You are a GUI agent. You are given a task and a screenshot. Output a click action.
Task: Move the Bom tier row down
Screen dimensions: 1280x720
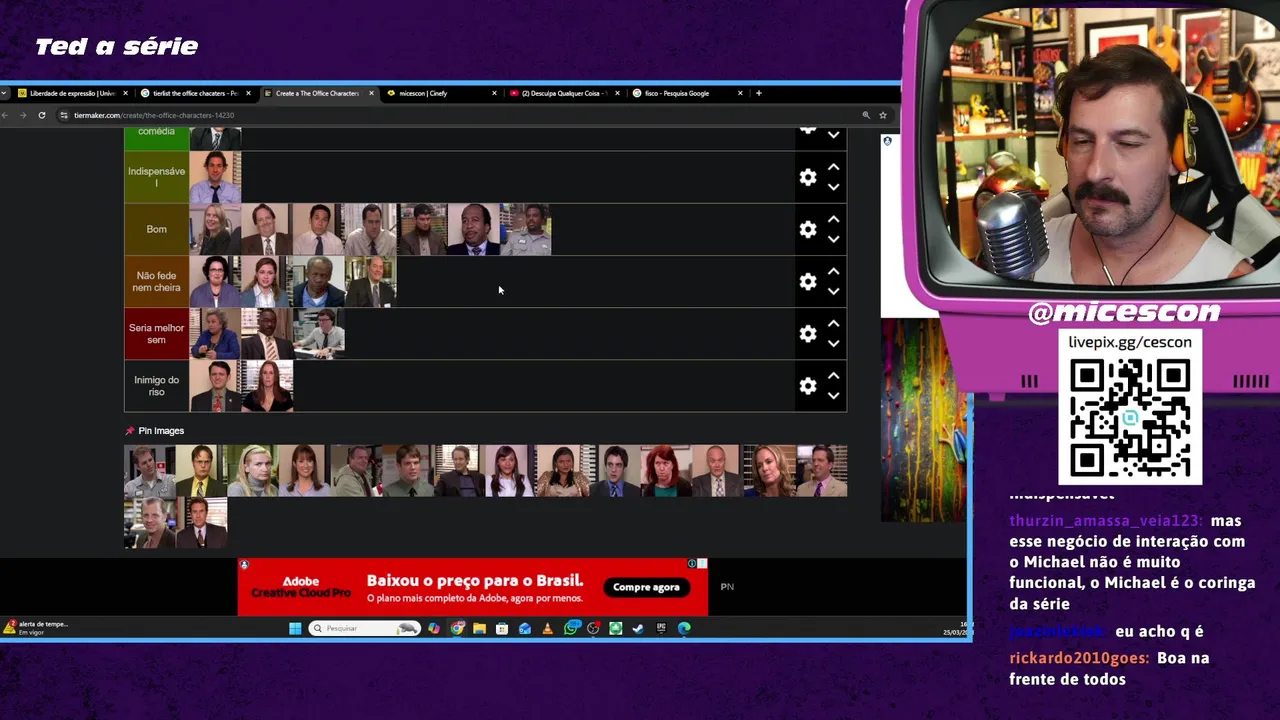833,239
